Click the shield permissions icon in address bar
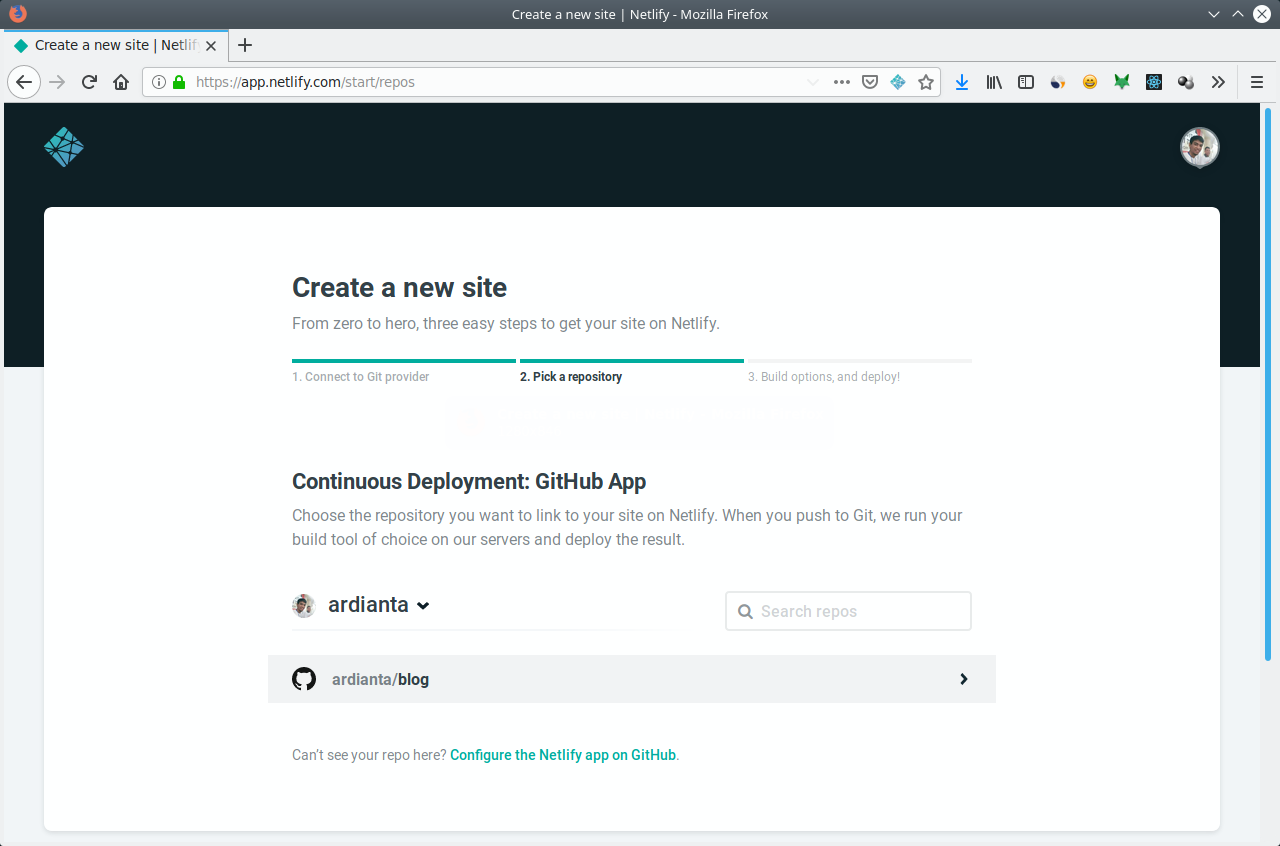This screenshot has width=1280, height=846. [x=870, y=81]
